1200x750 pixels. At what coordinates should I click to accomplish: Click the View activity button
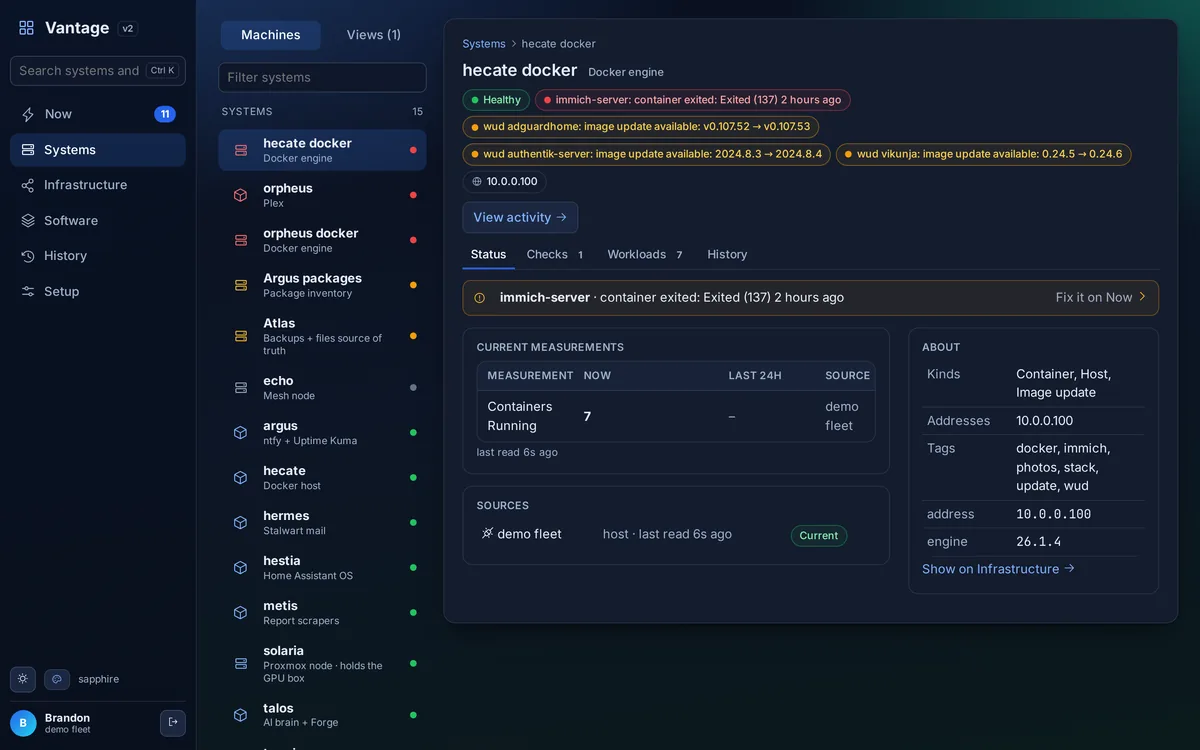point(520,218)
